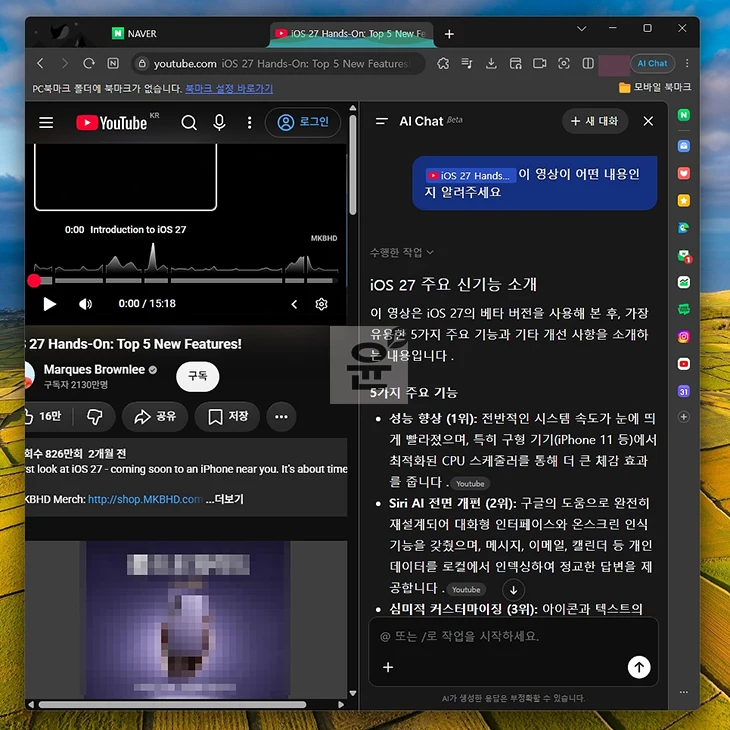
Task: Like the video 16만
Action: coord(44,416)
